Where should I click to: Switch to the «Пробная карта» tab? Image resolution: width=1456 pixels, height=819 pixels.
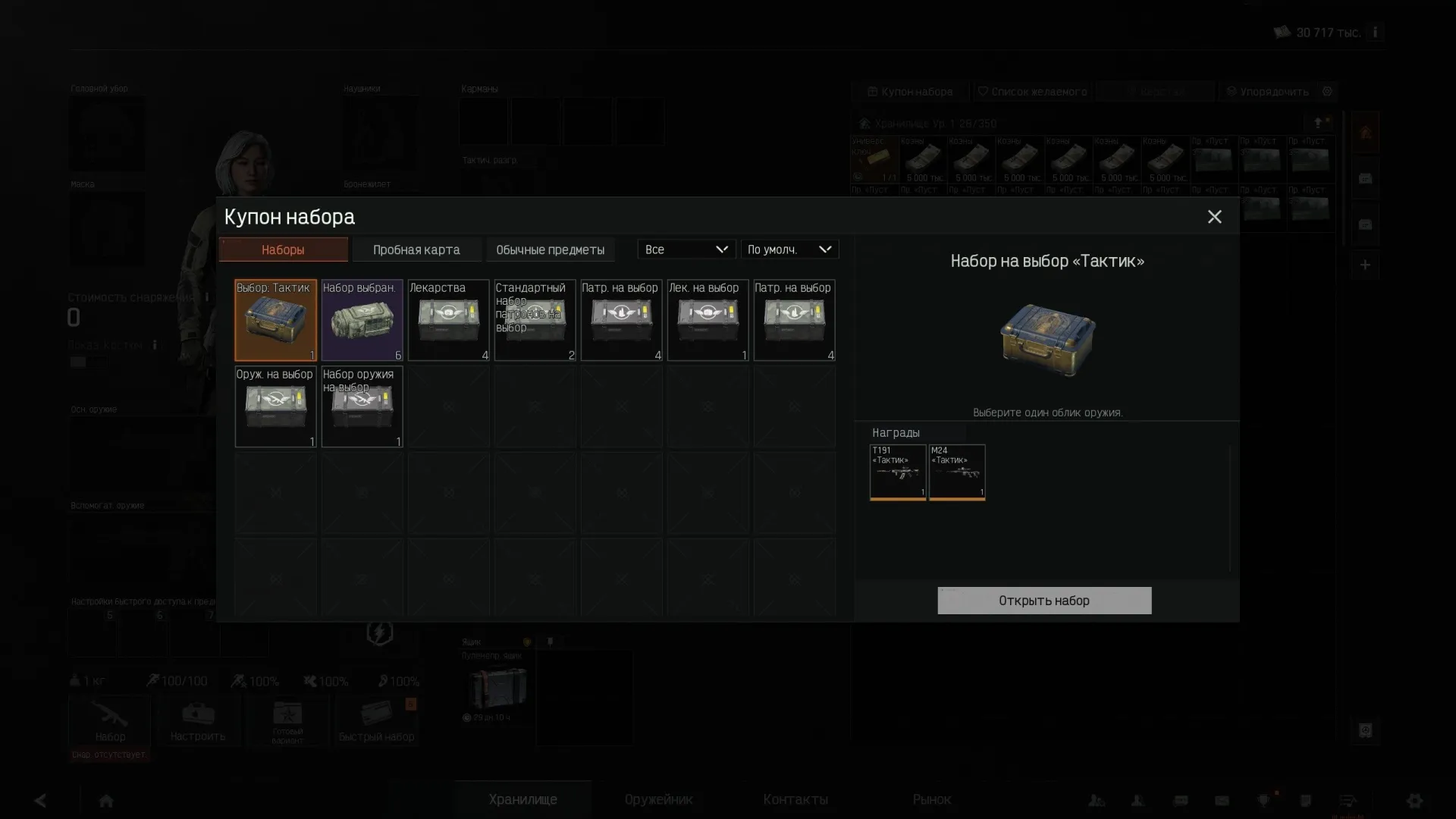coord(416,249)
